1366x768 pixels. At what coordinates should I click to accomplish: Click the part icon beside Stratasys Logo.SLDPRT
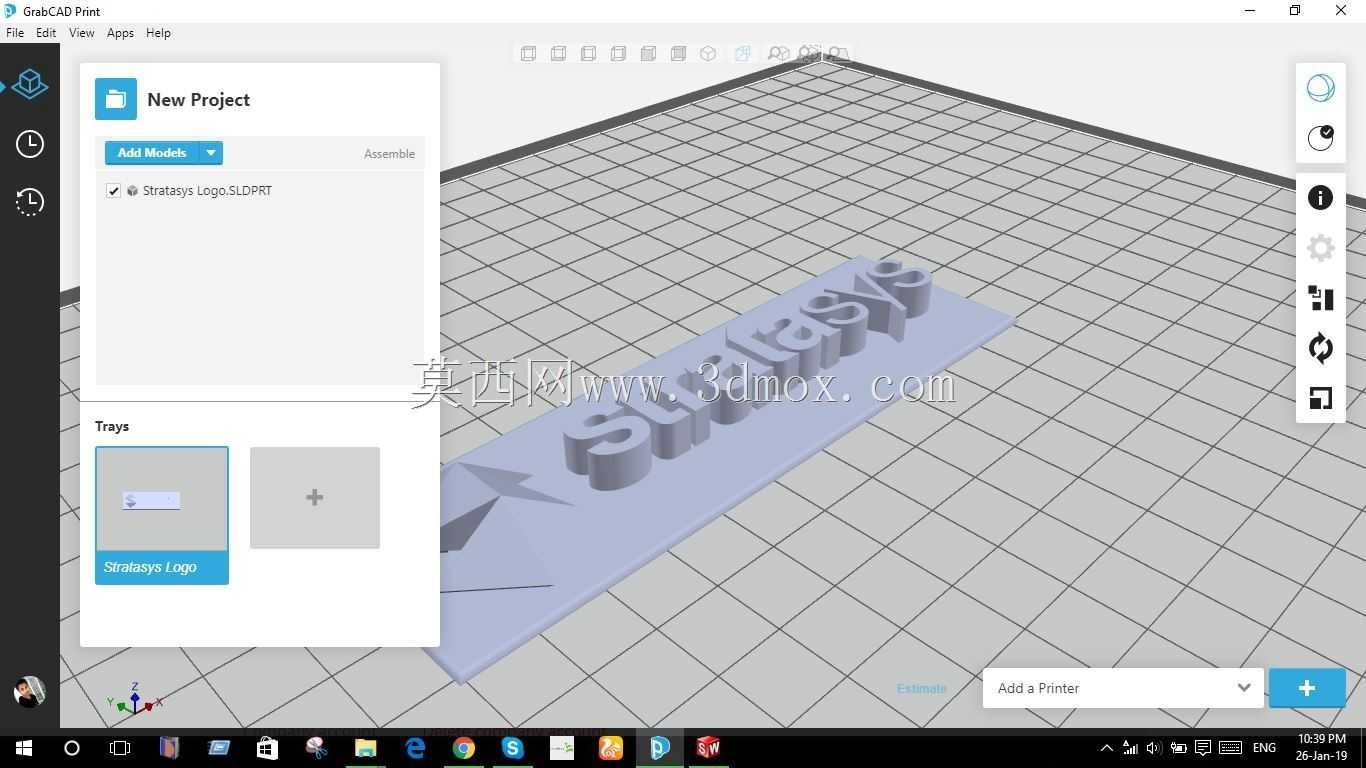pyautogui.click(x=132, y=191)
